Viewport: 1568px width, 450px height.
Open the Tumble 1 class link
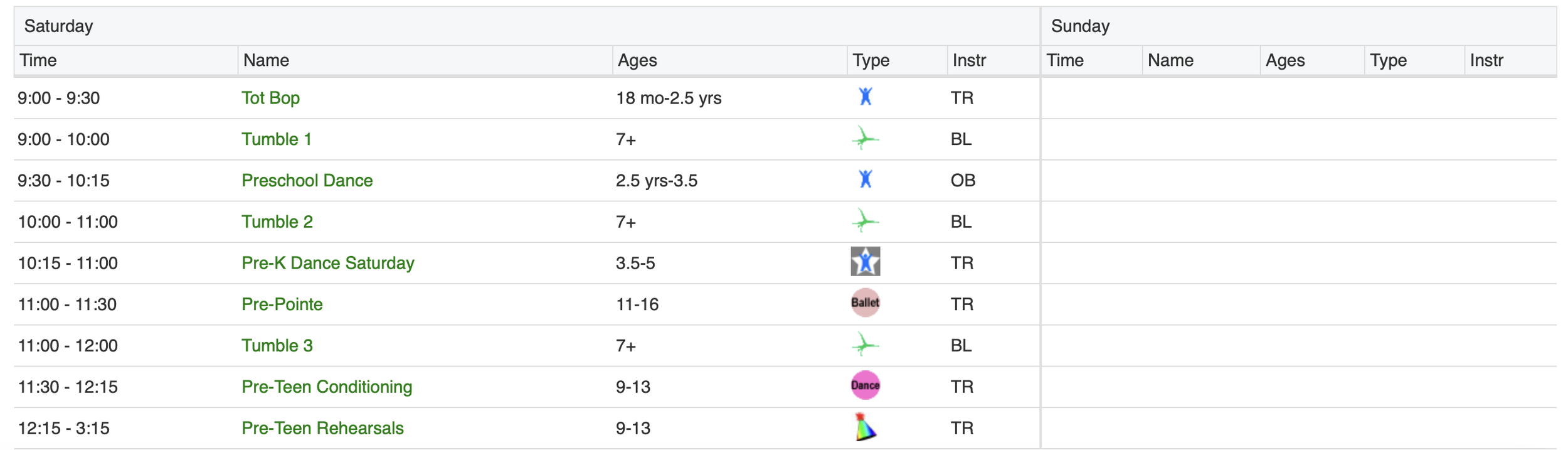[277, 139]
